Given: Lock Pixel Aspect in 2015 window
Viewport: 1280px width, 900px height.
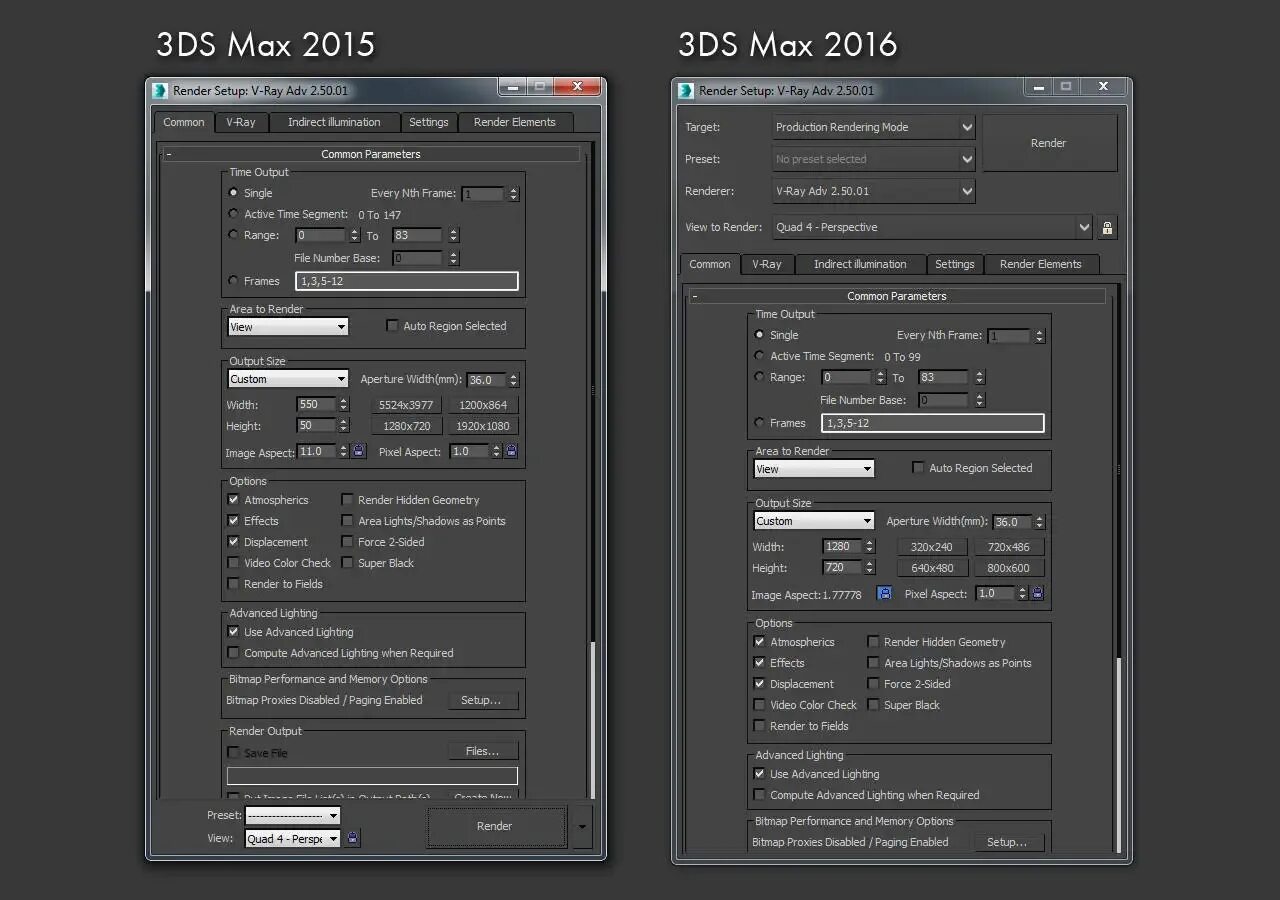Looking at the screenshot, I should (512, 451).
